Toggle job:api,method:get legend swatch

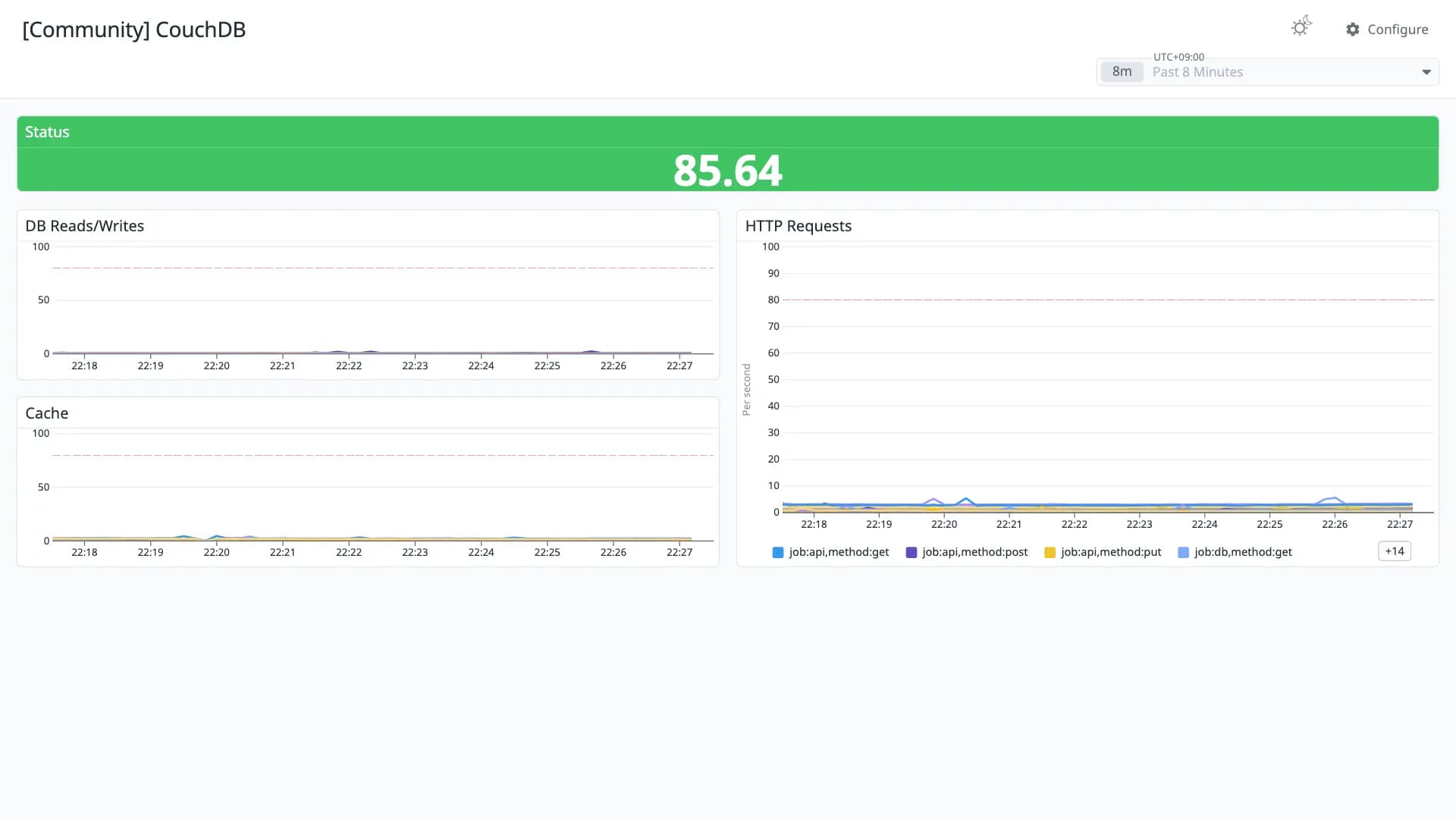coord(777,553)
